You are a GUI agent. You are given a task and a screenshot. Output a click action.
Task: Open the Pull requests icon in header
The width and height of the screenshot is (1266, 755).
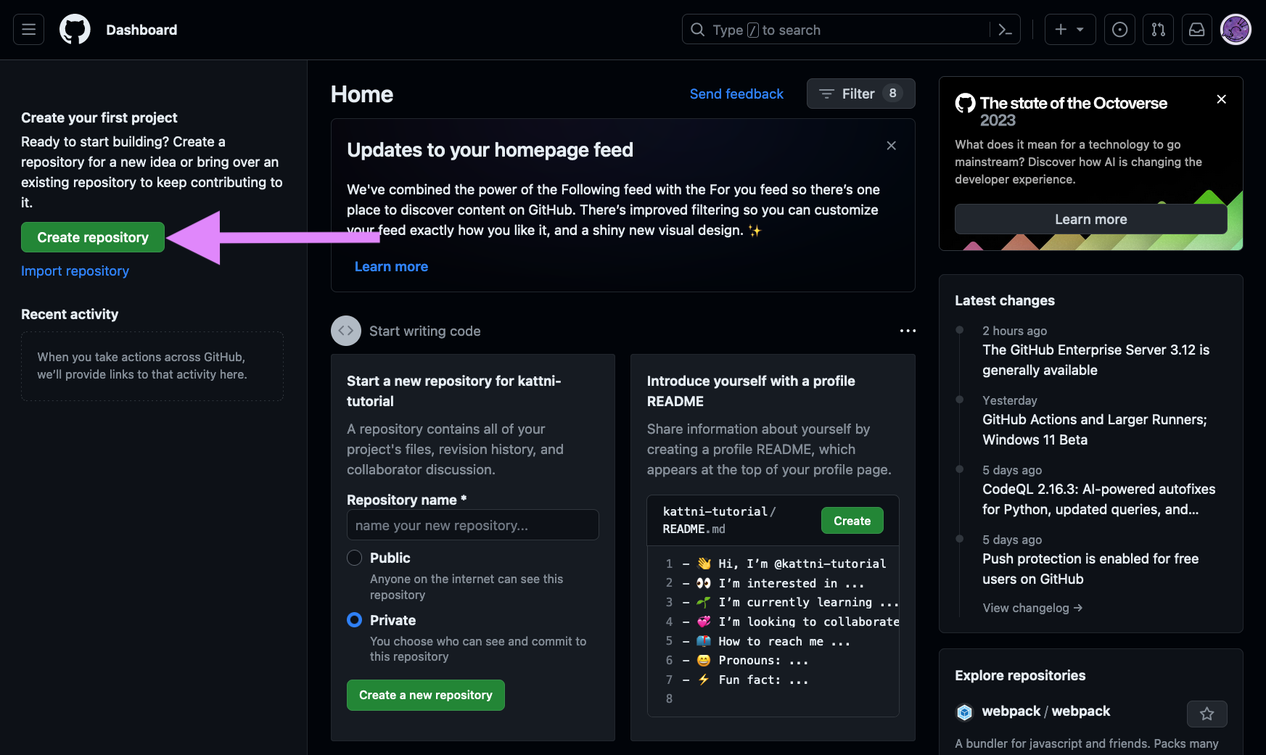pyautogui.click(x=1158, y=30)
